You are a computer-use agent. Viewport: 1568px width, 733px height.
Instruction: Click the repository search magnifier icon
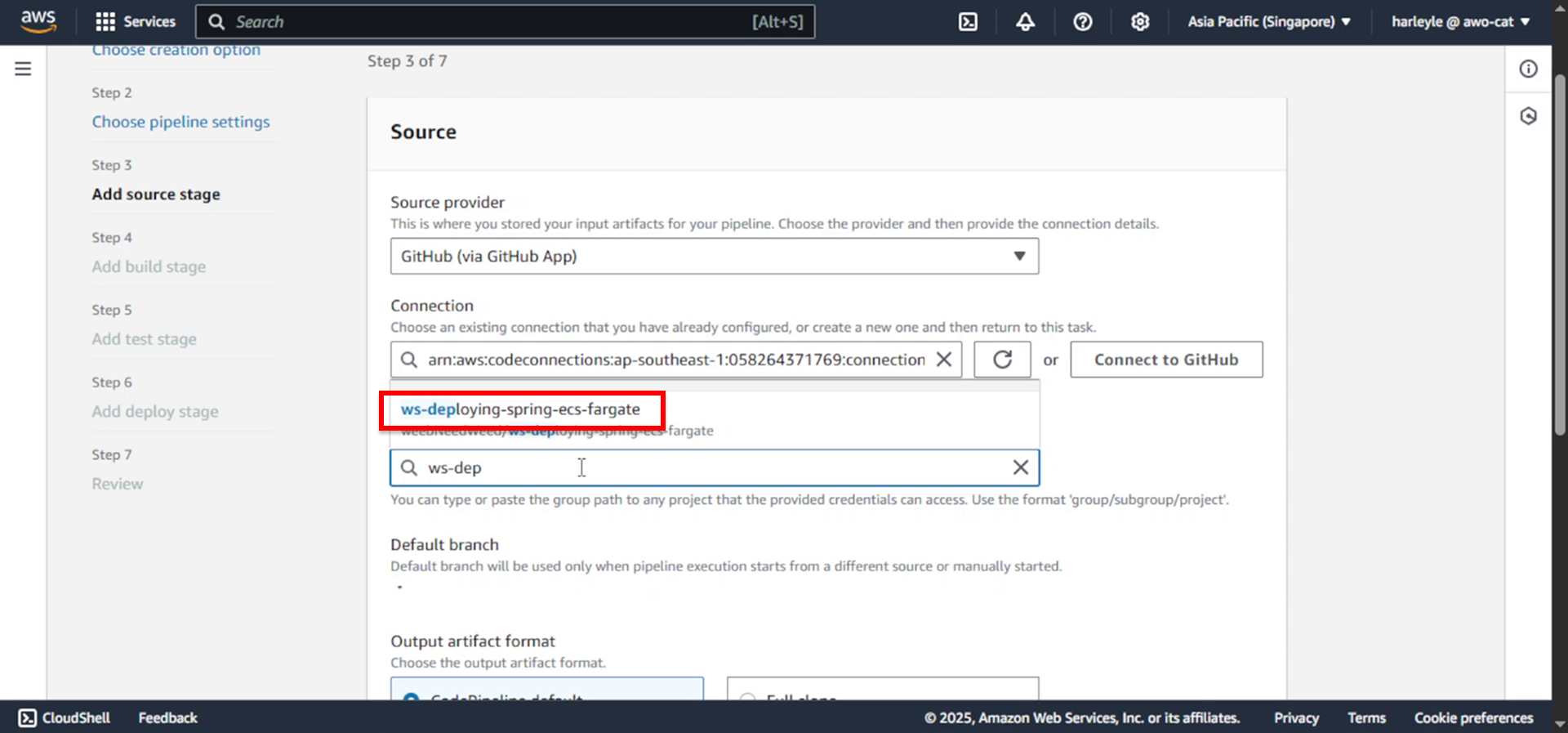(409, 467)
